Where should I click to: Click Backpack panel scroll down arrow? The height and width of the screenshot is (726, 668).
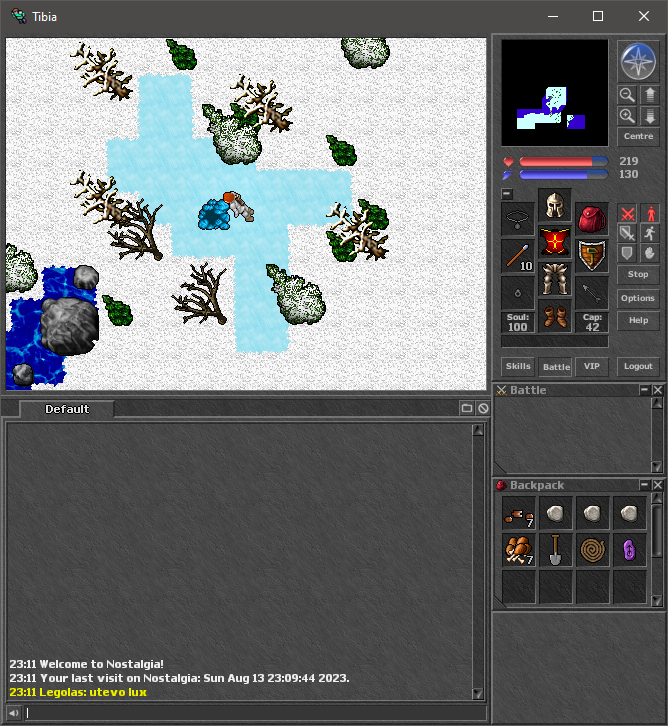657,601
